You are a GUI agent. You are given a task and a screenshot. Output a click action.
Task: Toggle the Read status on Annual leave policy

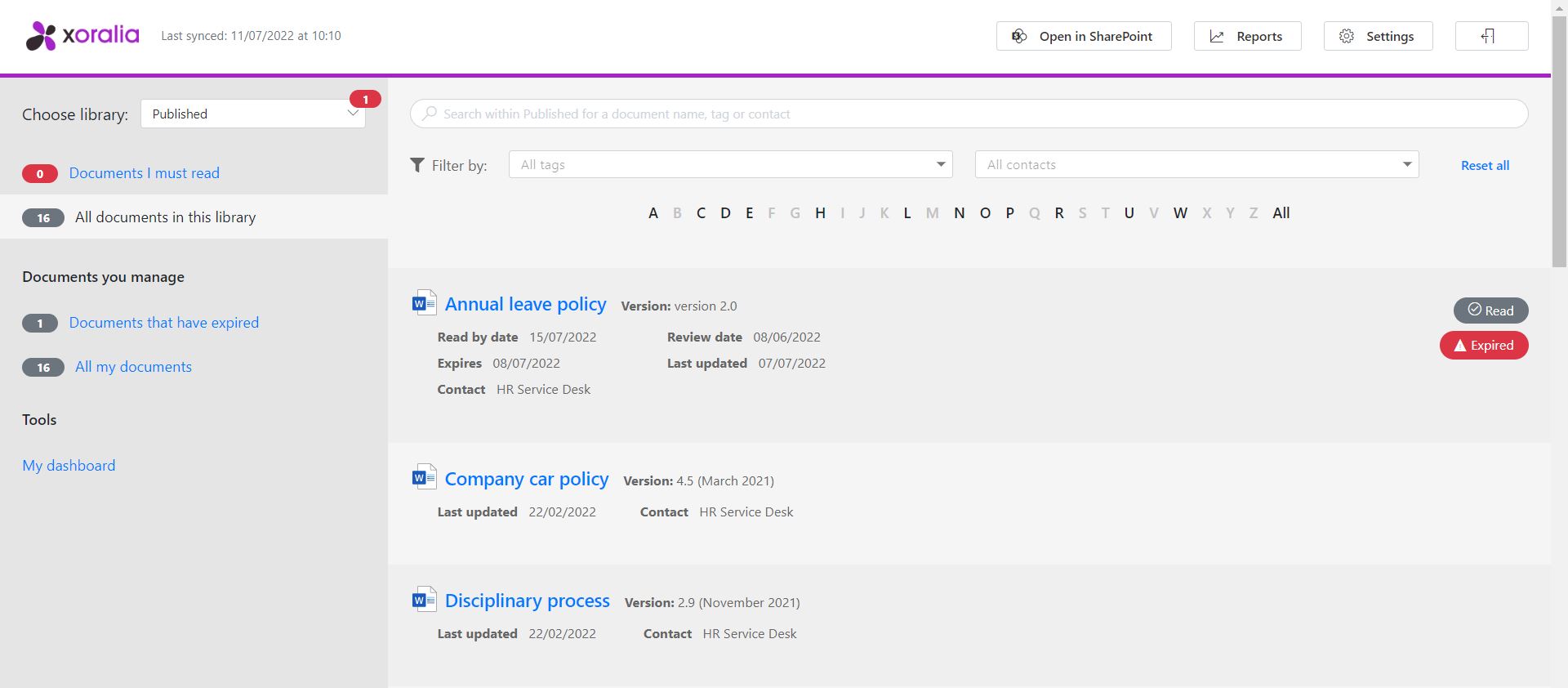tap(1490, 310)
